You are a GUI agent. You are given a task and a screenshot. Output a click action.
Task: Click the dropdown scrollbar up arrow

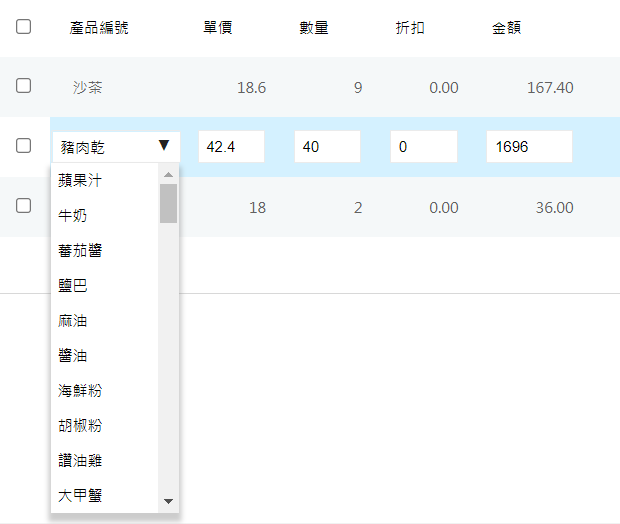click(x=168, y=174)
